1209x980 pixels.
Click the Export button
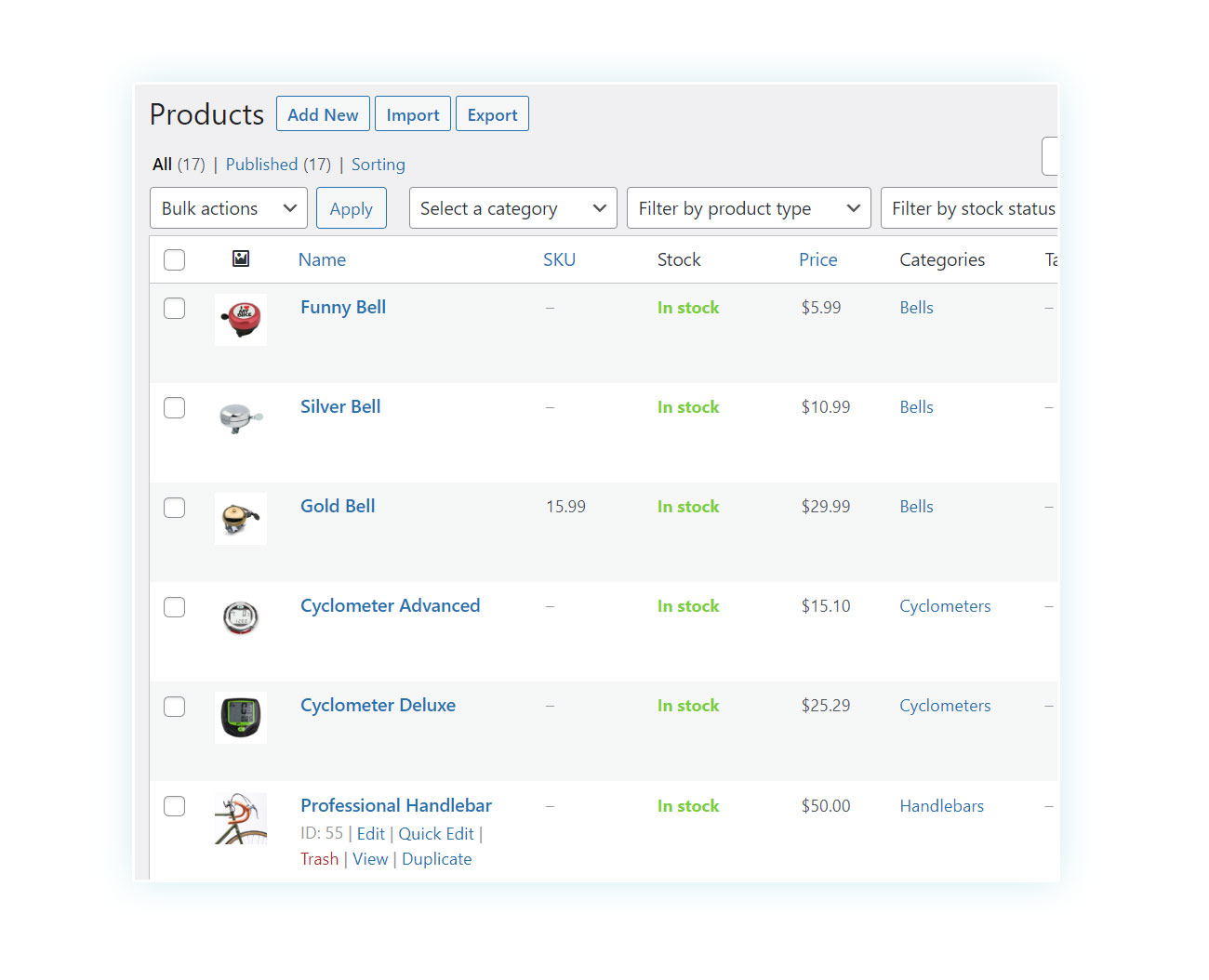[x=492, y=114]
